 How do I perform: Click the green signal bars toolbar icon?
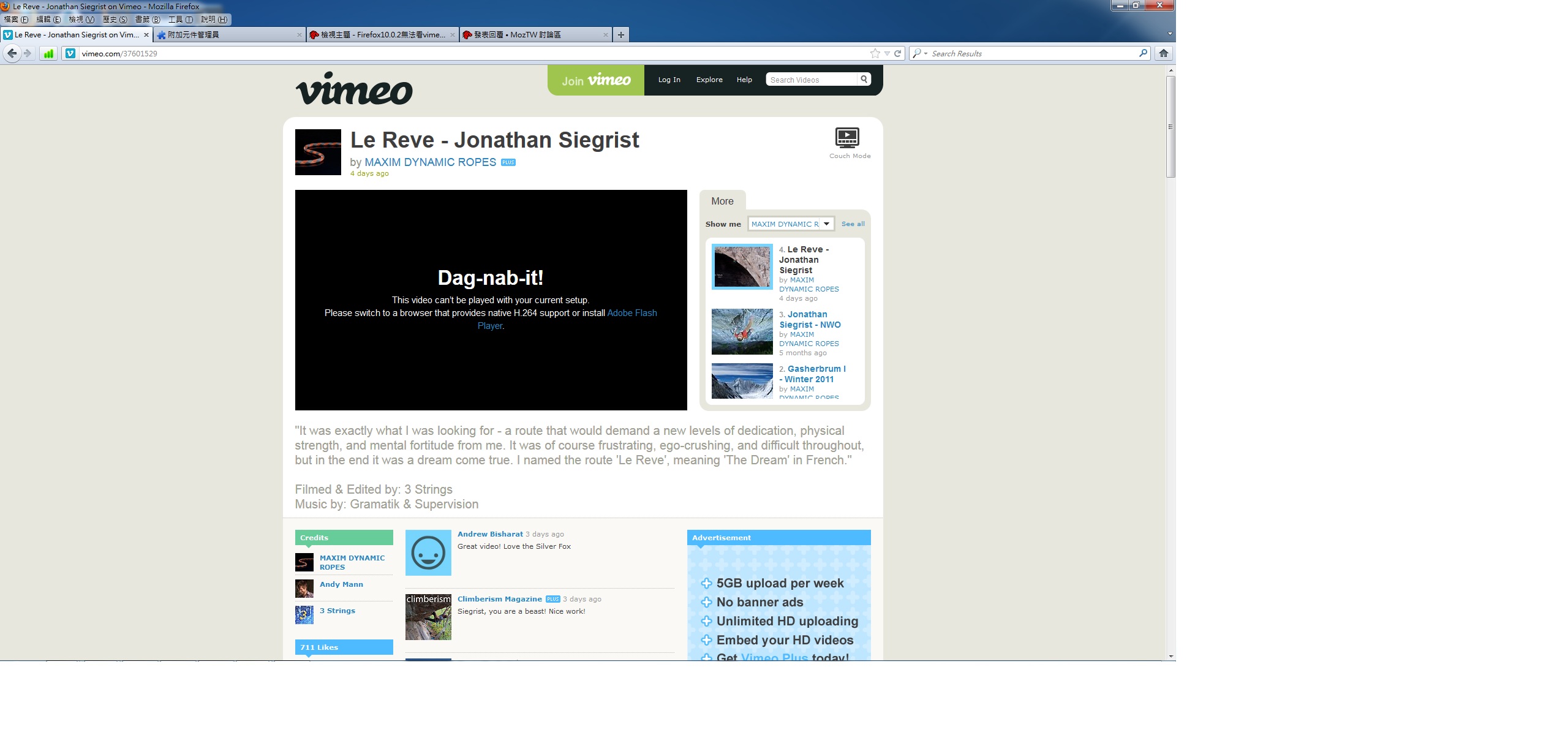pyautogui.click(x=48, y=53)
